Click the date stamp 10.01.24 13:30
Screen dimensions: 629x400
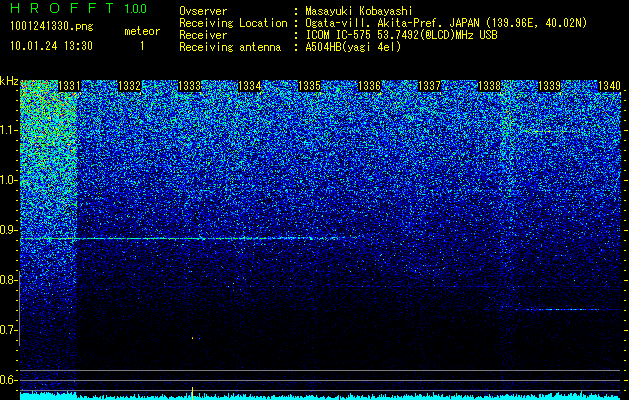(x=51, y=46)
